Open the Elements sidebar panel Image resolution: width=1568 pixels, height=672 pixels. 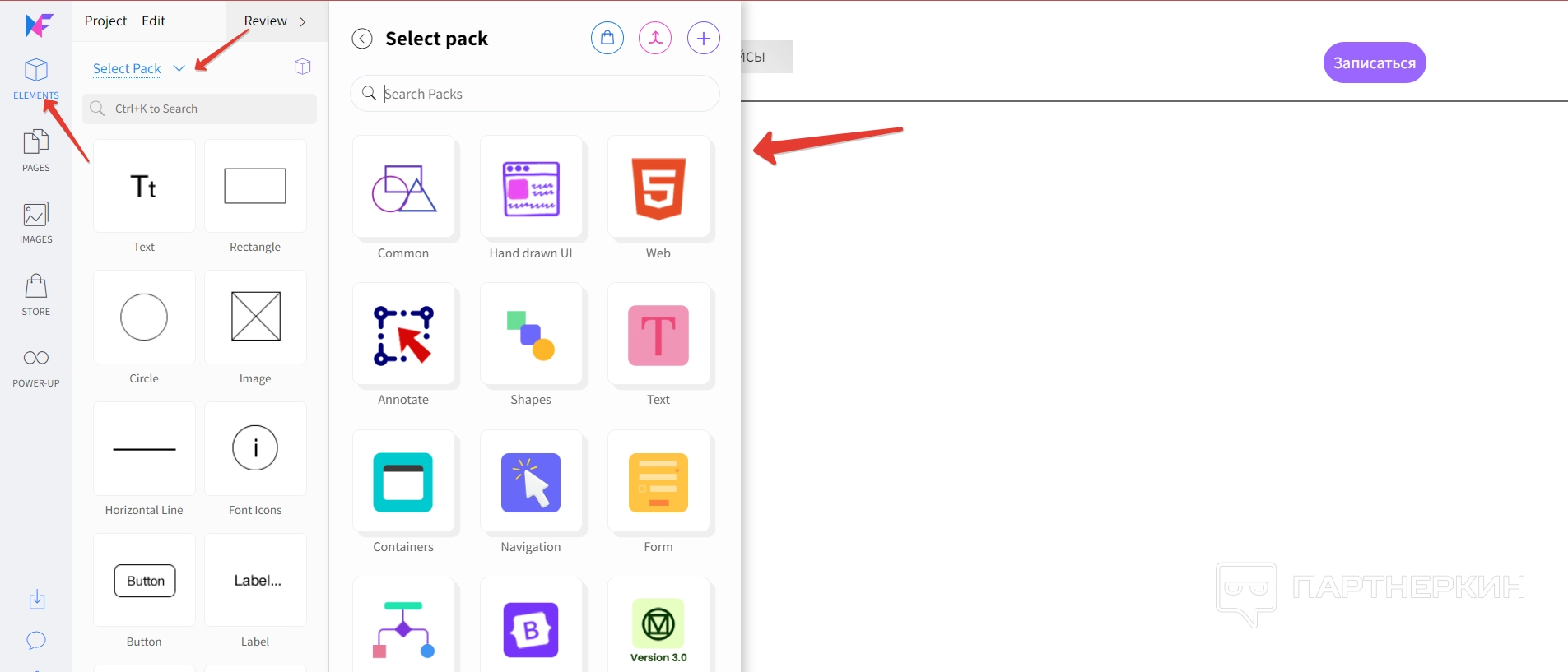click(x=36, y=79)
